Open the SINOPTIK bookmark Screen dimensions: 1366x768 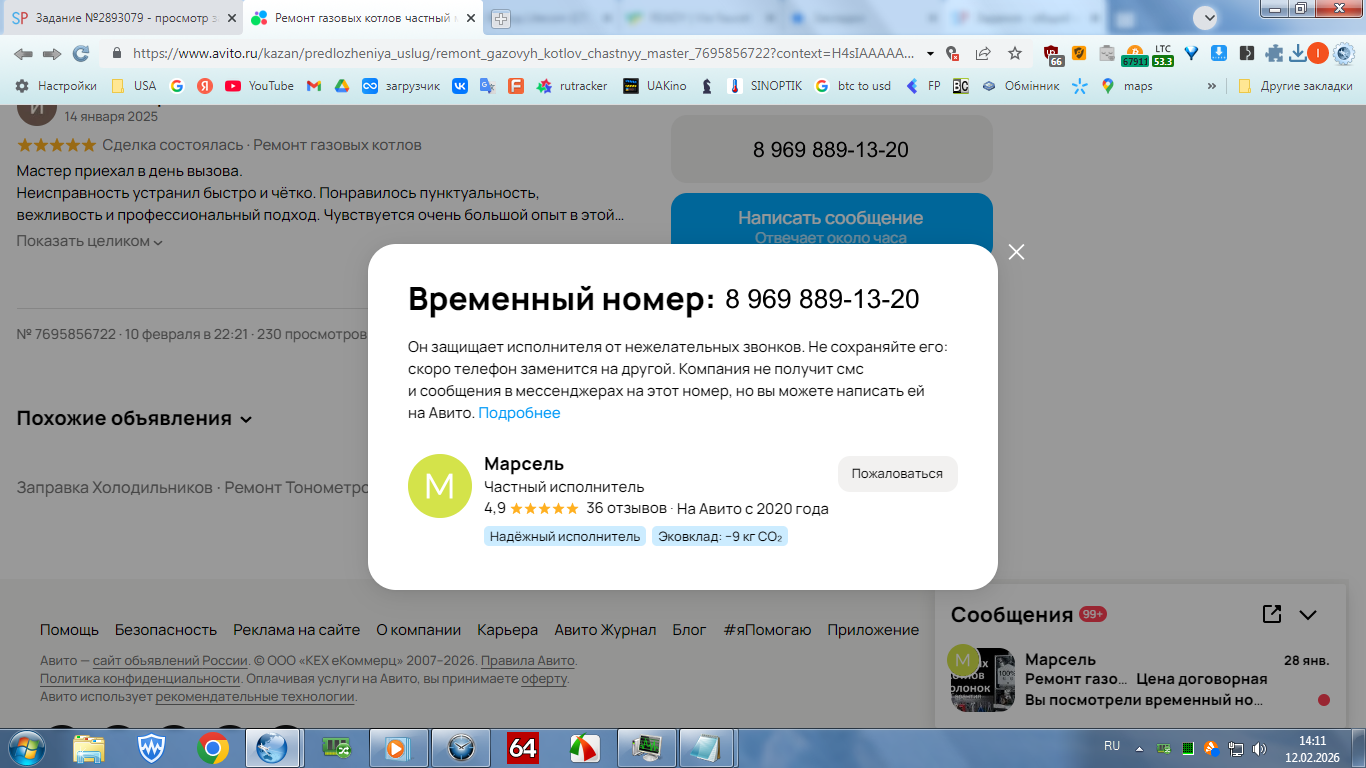click(x=765, y=86)
